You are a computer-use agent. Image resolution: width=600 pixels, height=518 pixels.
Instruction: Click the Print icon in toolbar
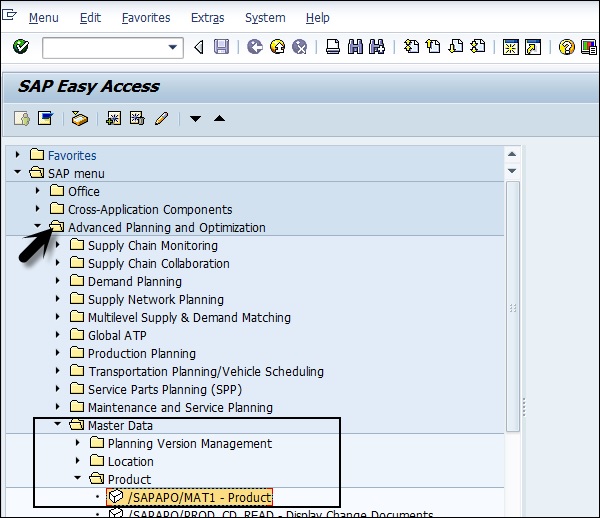point(332,47)
